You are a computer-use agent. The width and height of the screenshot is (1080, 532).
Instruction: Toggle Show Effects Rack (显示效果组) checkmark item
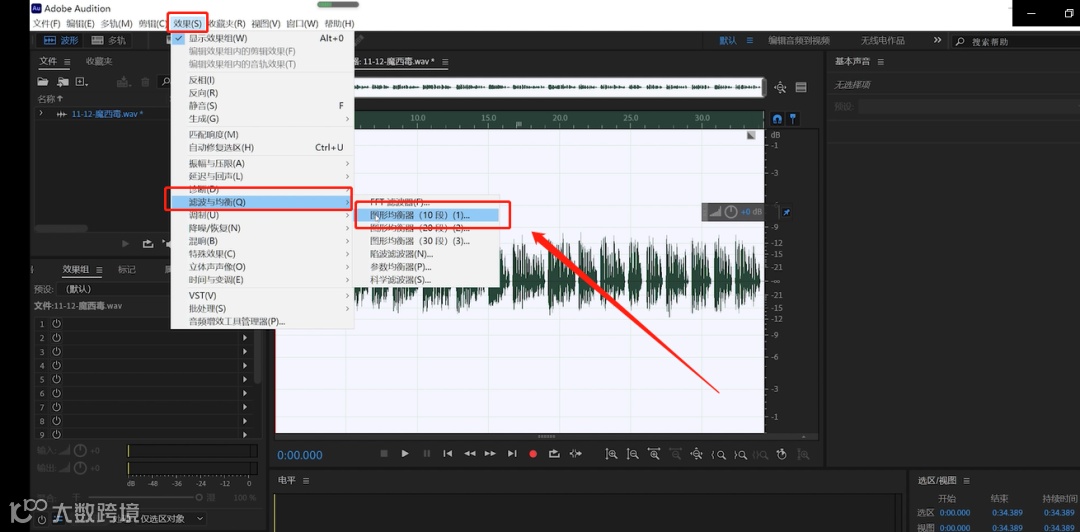pos(262,39)
